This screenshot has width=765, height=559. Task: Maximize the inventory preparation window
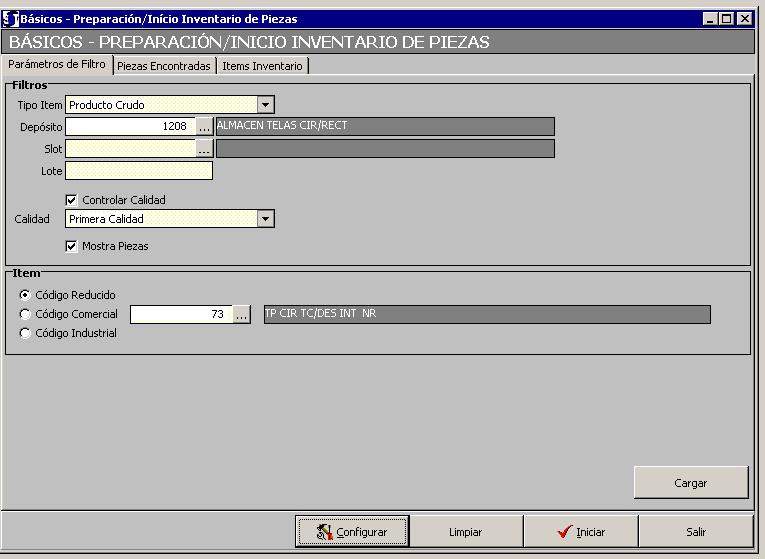[727, 18]
